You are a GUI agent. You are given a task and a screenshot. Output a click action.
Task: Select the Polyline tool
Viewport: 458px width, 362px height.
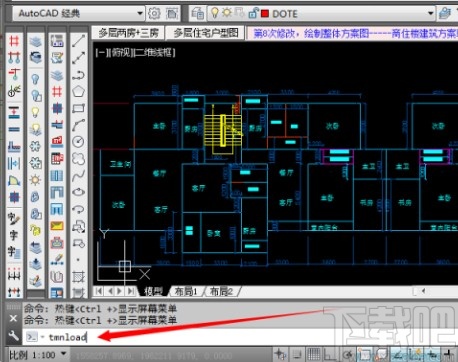point(79,75)
